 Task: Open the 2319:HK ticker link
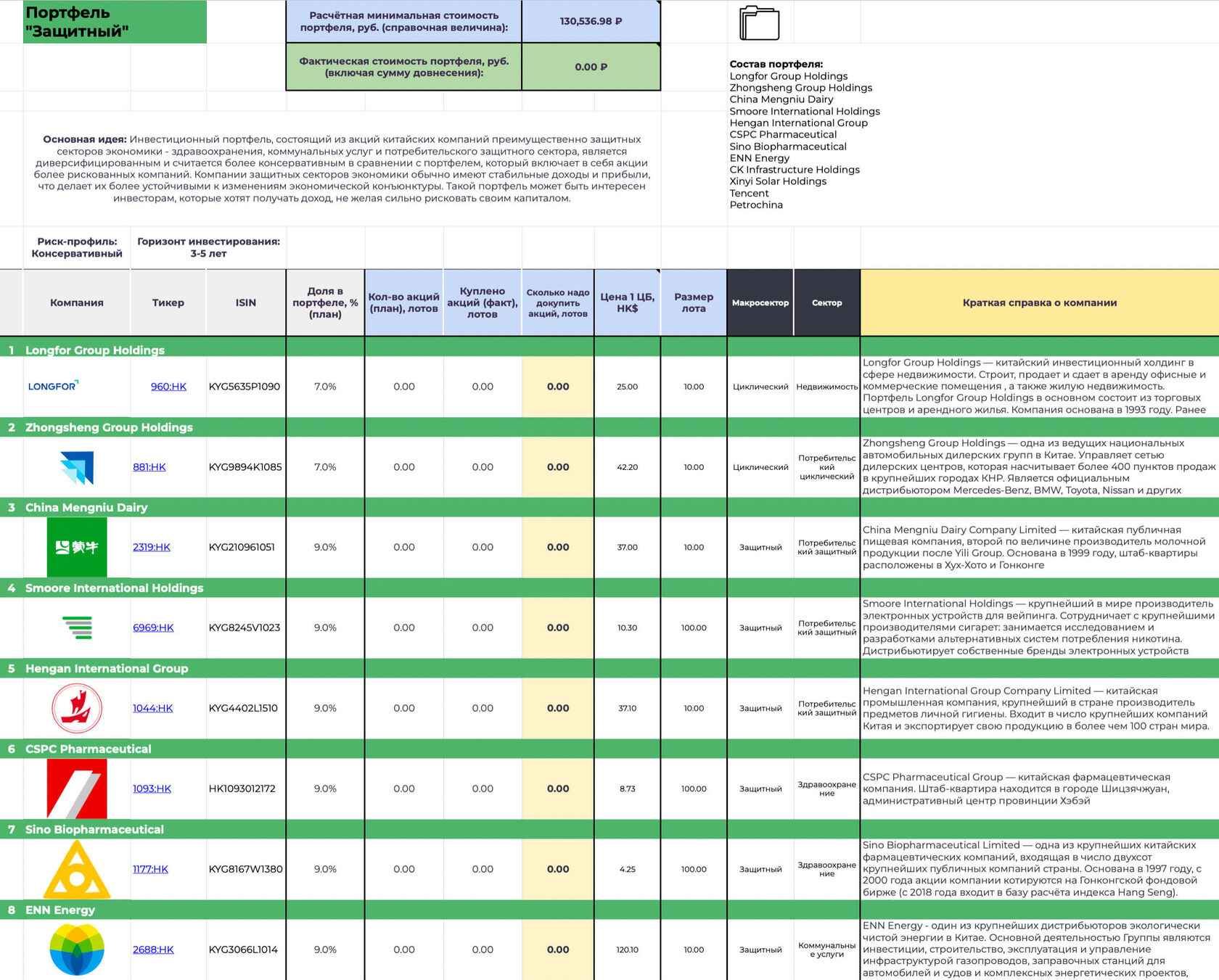click(152, 547)
